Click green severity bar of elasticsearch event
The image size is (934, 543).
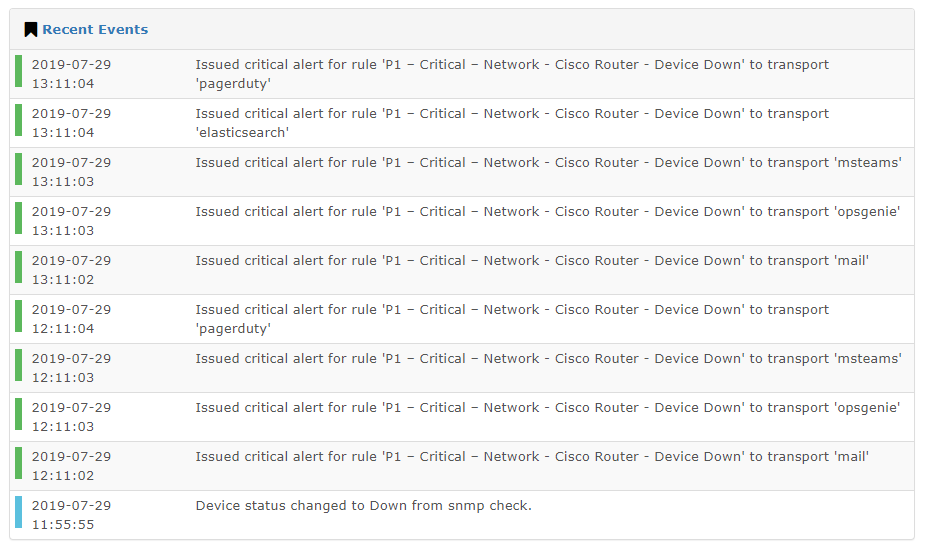[x=18, y=120]
